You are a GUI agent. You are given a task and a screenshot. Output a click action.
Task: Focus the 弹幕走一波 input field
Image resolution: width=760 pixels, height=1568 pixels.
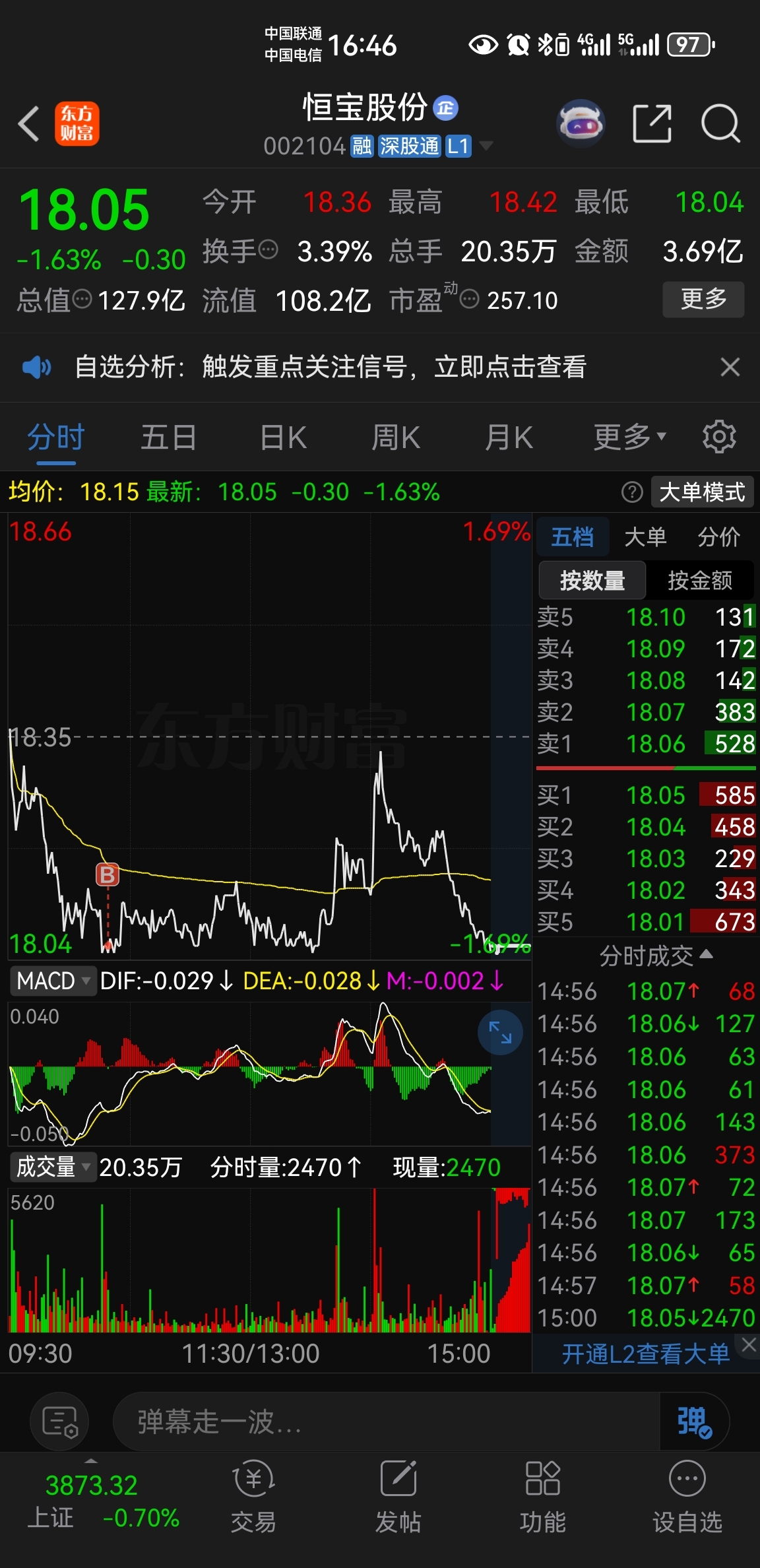click(386, 1421)
